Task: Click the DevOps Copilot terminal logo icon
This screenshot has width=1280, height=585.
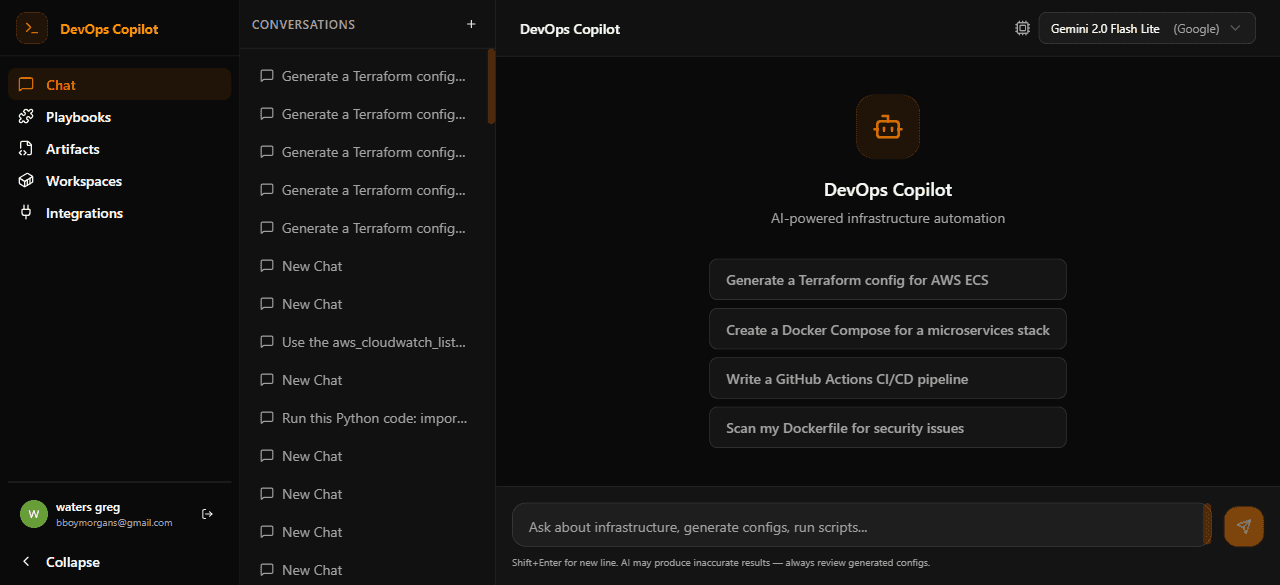Action: pos(31,28)
